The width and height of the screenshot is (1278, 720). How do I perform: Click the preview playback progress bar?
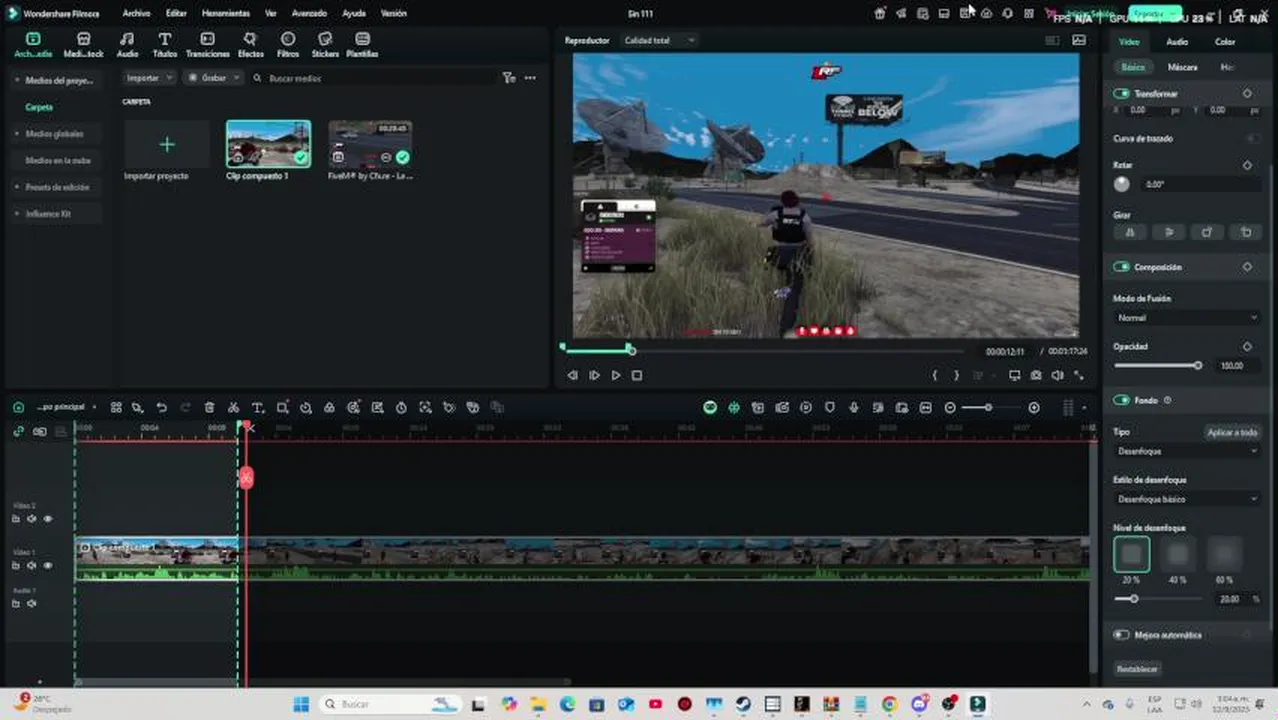click(763, 350)
